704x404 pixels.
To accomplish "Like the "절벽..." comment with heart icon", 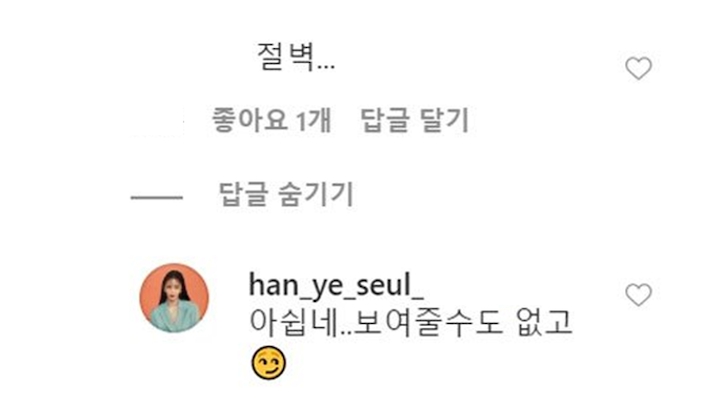I will (638, 68).
